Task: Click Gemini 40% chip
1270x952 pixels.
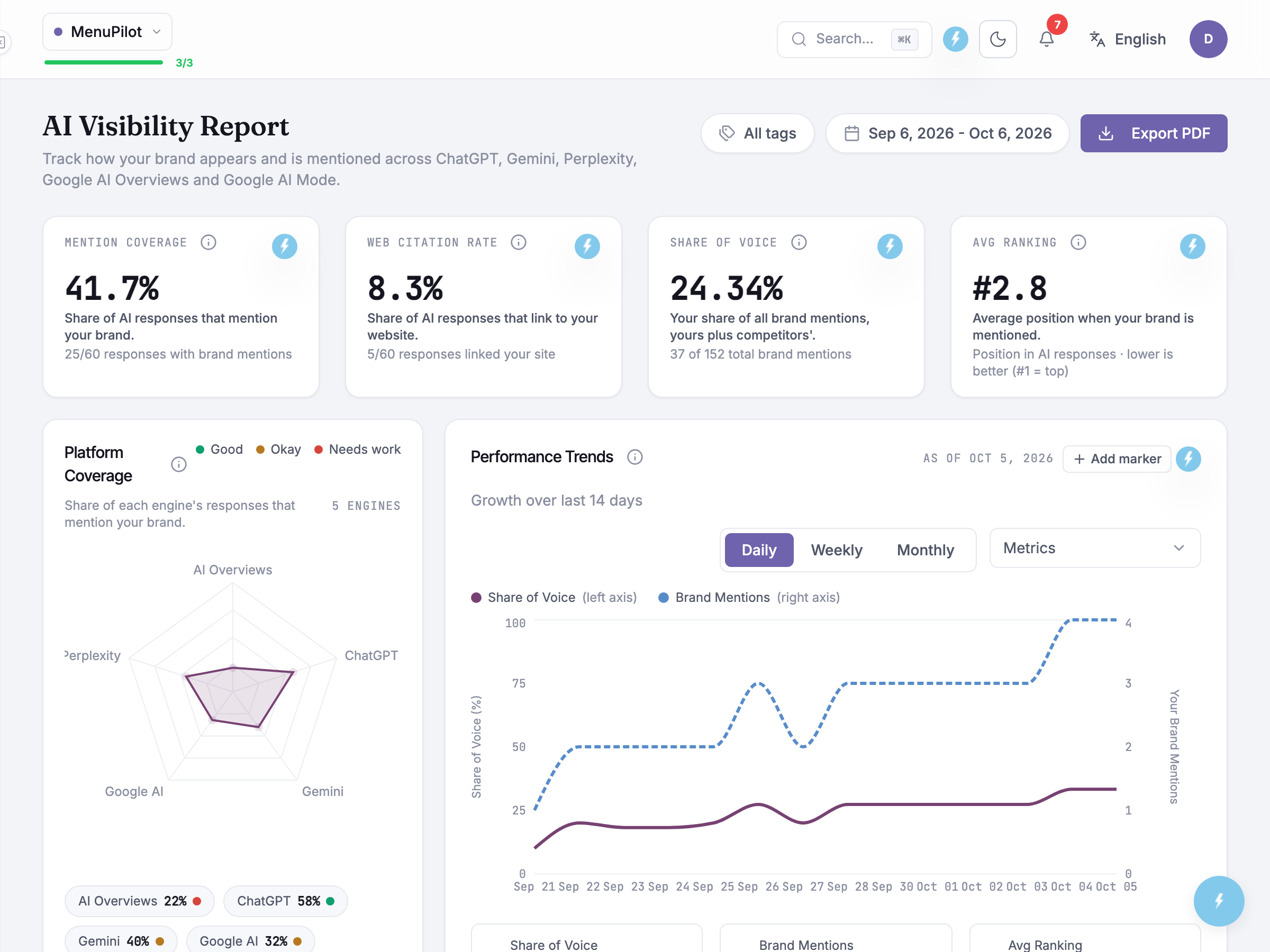Action: (x=121, y=941)
